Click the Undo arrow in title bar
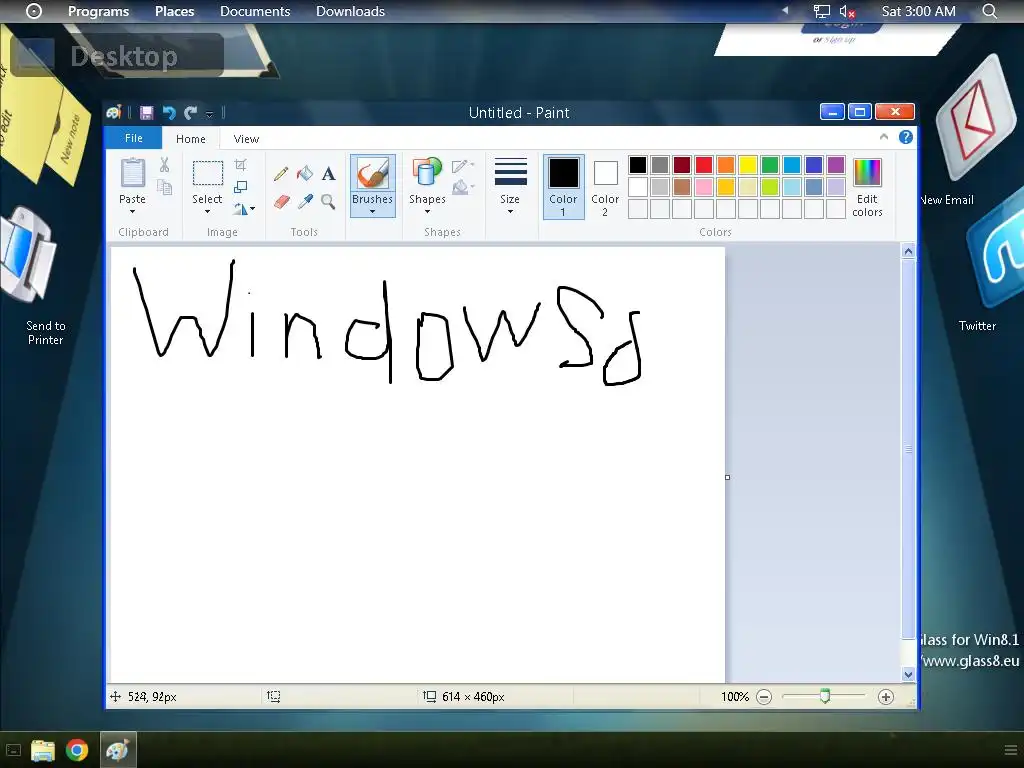This screenshot has height=768, width=1024. (x=169, y=113)
